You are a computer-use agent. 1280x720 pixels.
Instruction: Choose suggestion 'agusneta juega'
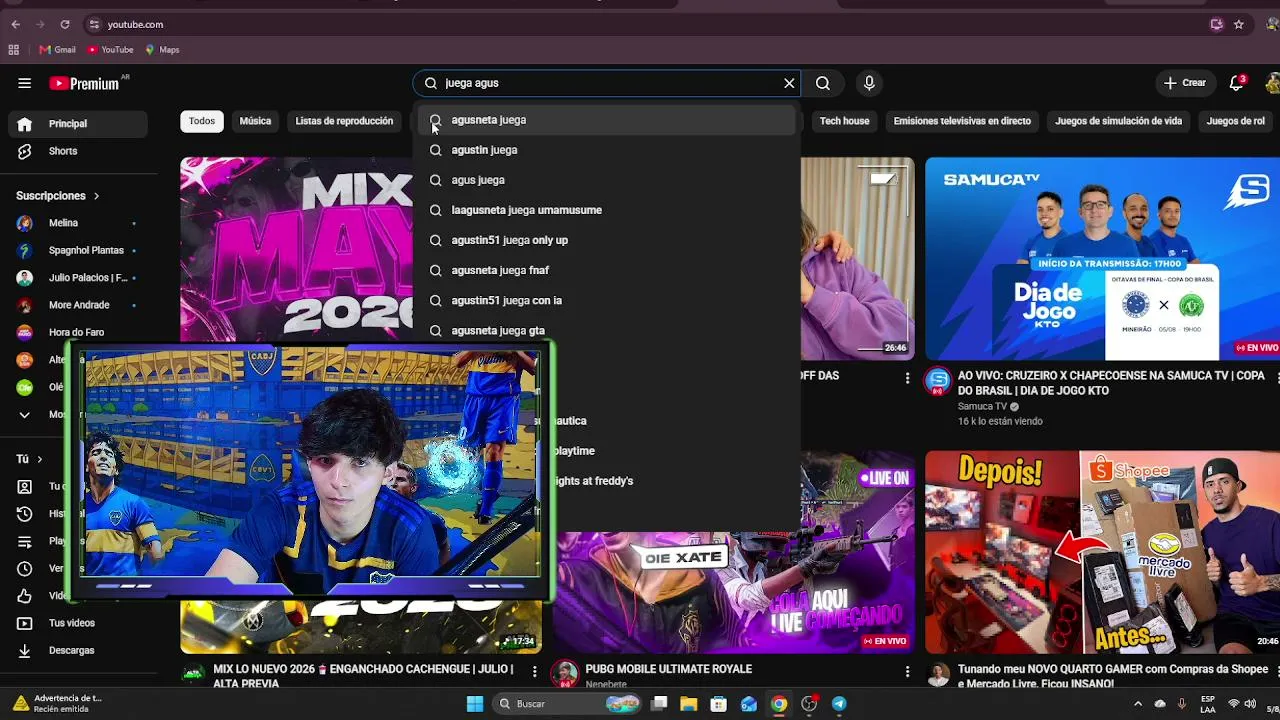coord(607,120)
